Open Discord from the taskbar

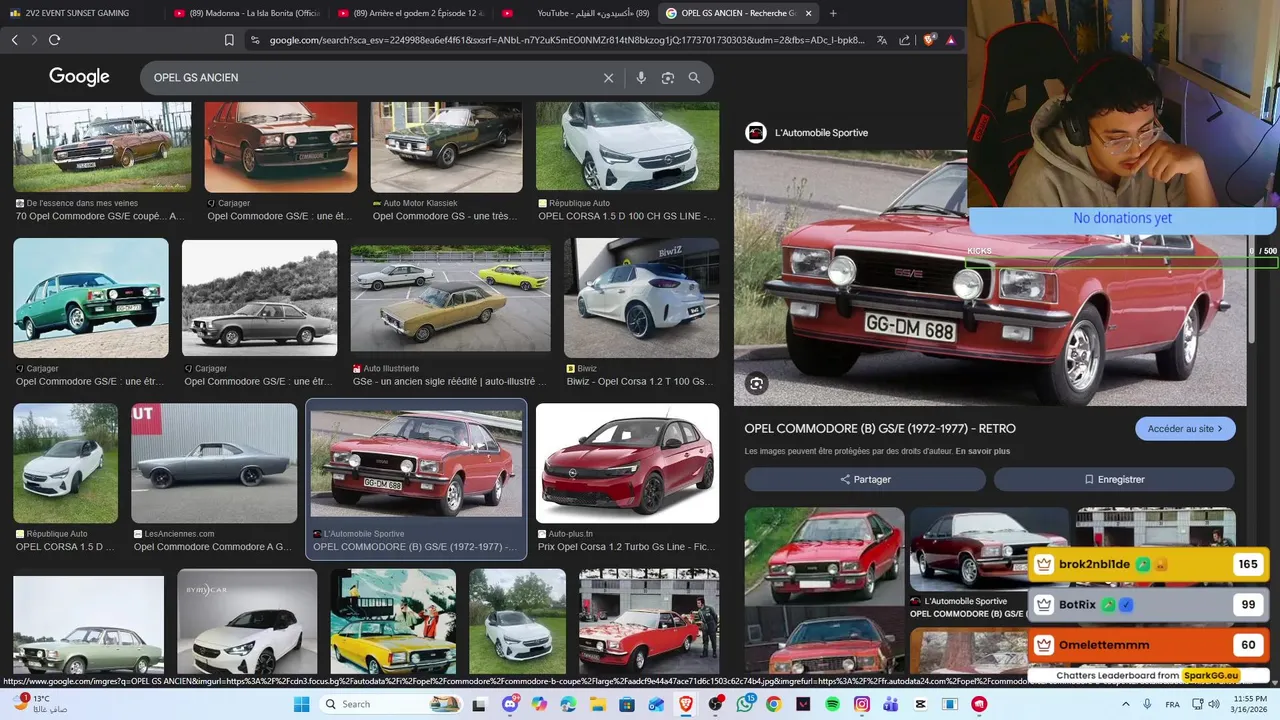pyautogui.click(x=511, y=704)
